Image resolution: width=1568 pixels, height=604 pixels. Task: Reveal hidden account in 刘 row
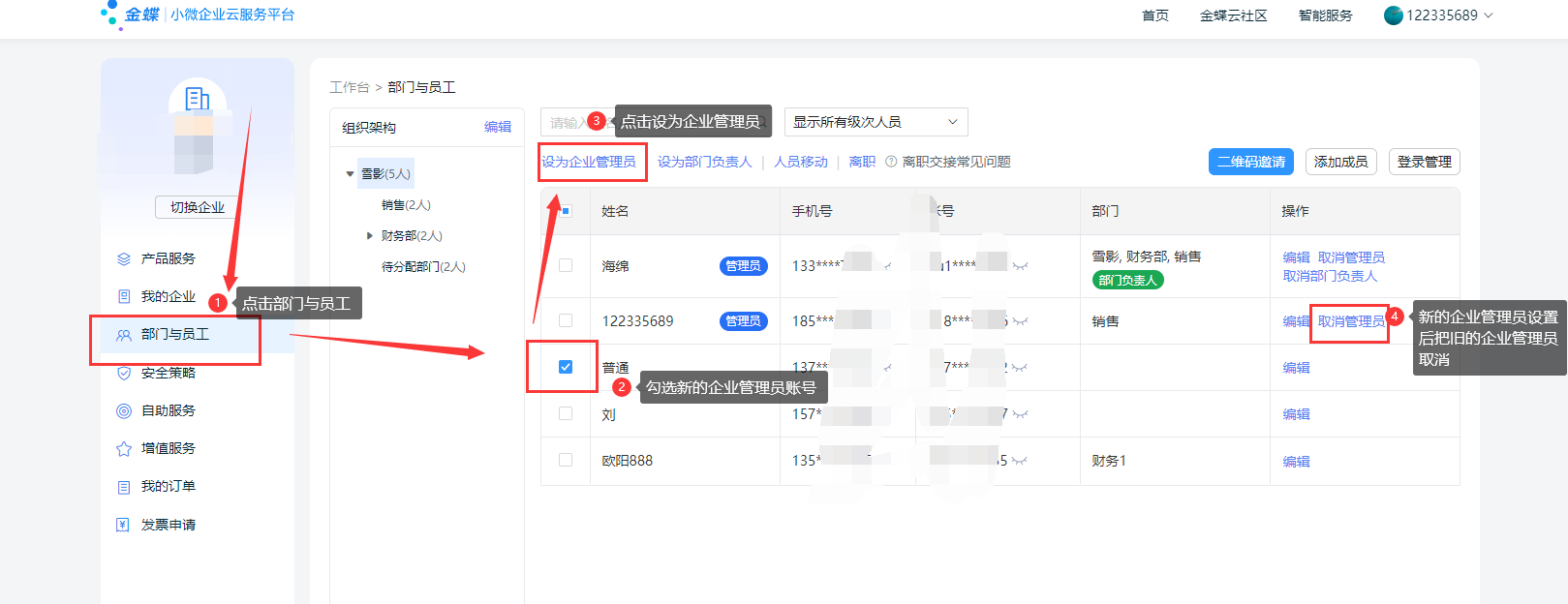point(1019,414)
